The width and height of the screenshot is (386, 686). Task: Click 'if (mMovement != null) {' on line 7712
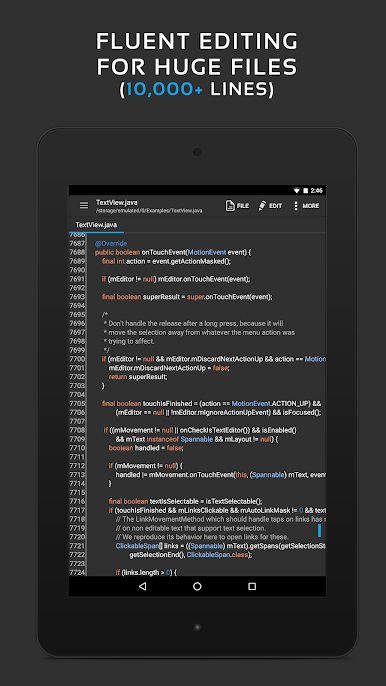[146, 466]
